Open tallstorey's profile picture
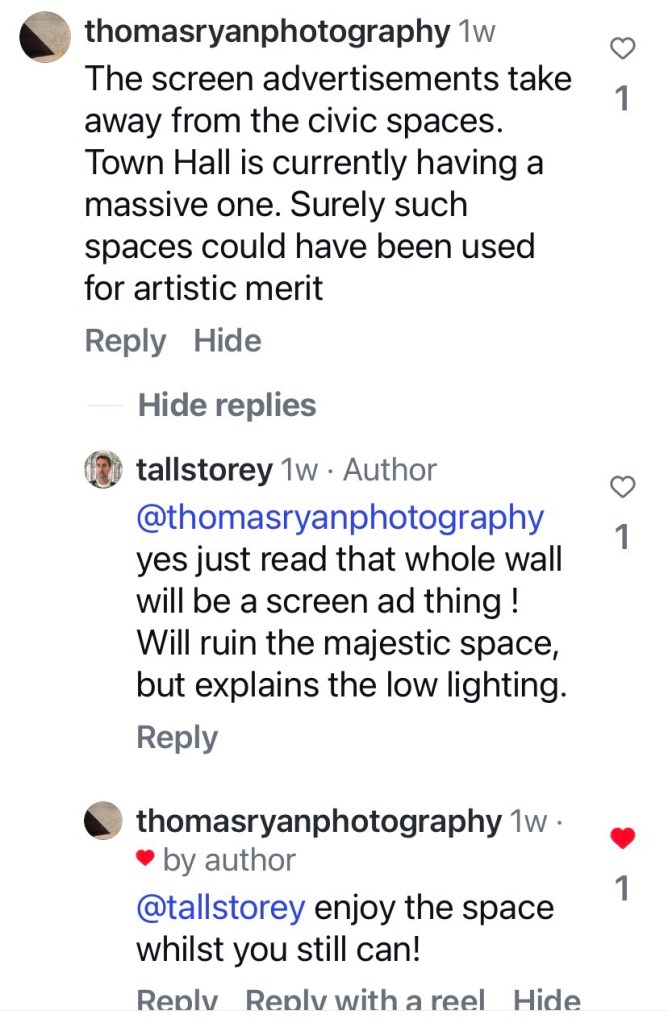This screenshot has height=1023, width=668. click(x=102, y=470)
